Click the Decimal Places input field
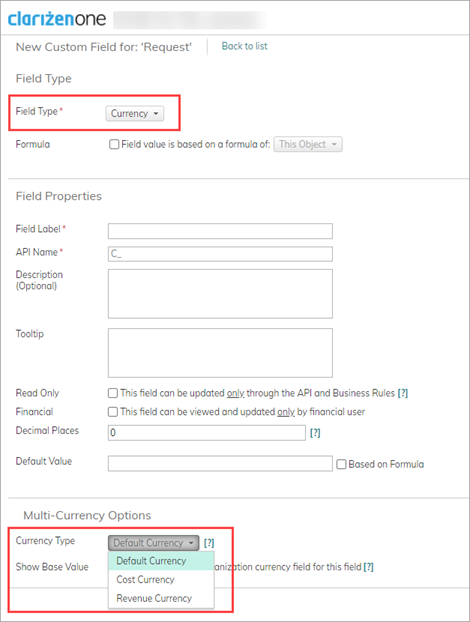The image size is (470, 622). [207, 433]
